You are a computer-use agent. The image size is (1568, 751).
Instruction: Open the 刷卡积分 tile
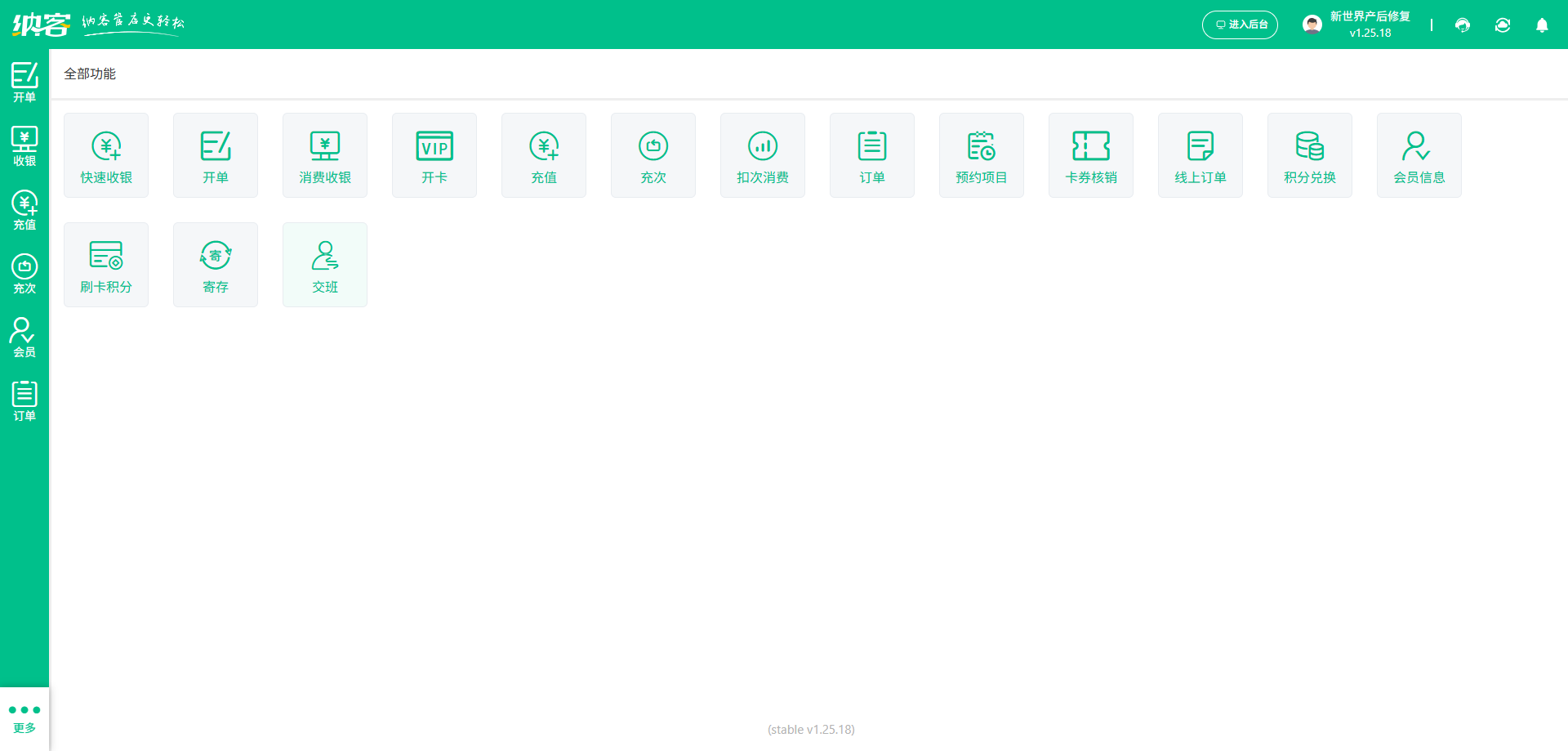coord(106,265)
